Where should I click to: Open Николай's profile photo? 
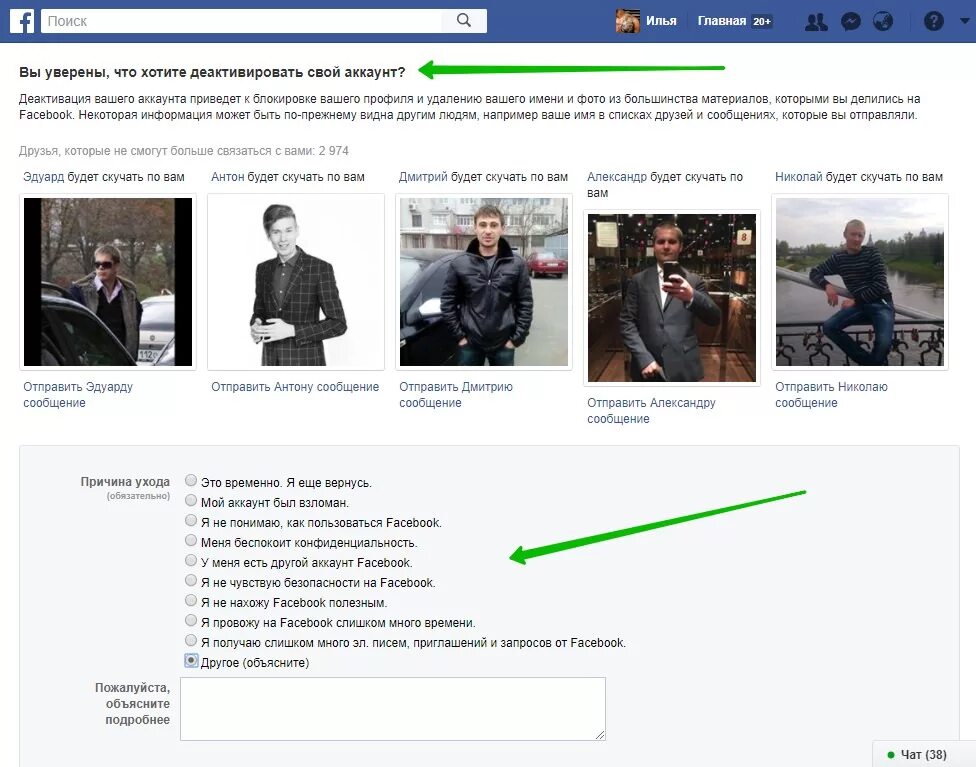pos(860,282)
